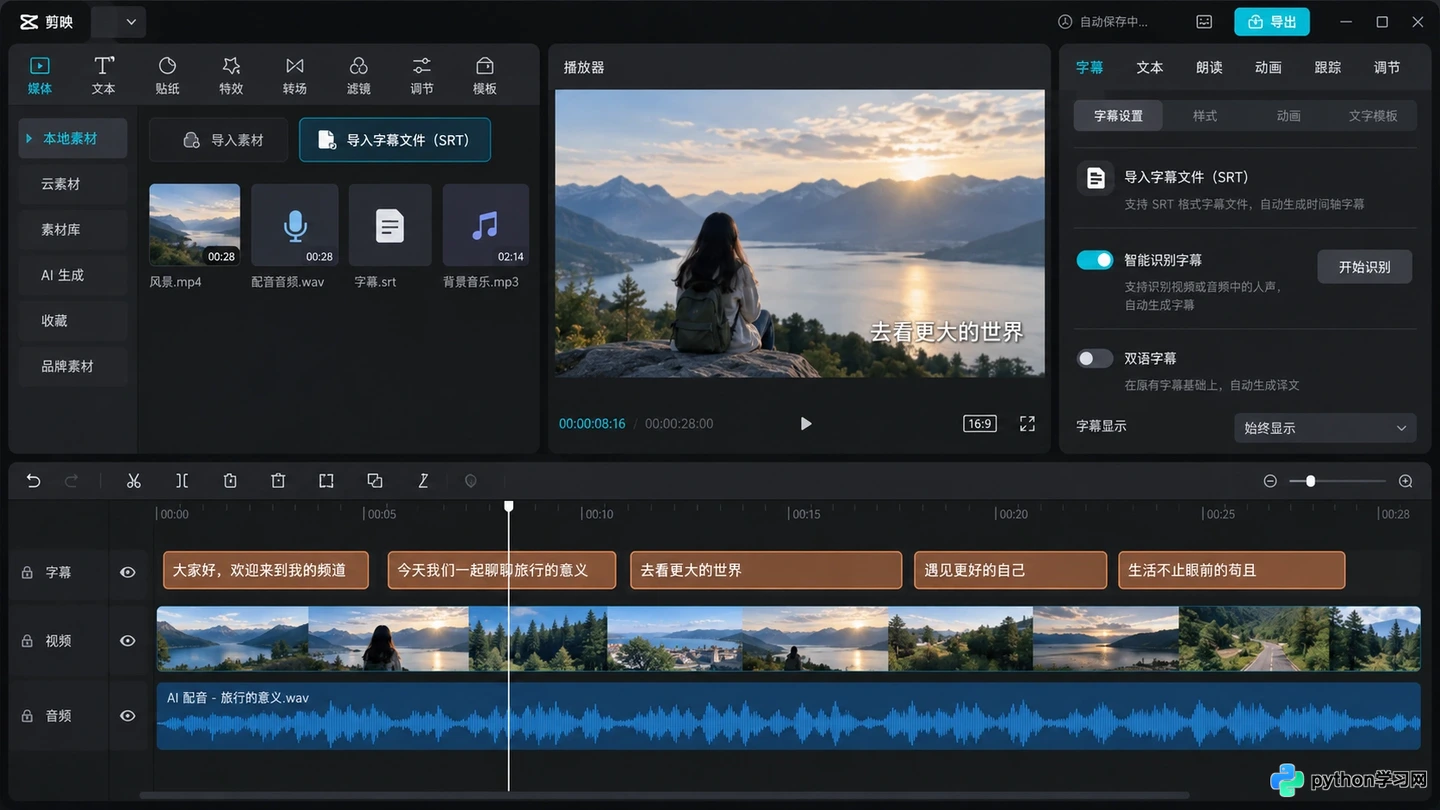Select the 风景.mp4 thumbnail
The height and width of the screenshot is (810, 1440).
point(194,225)
